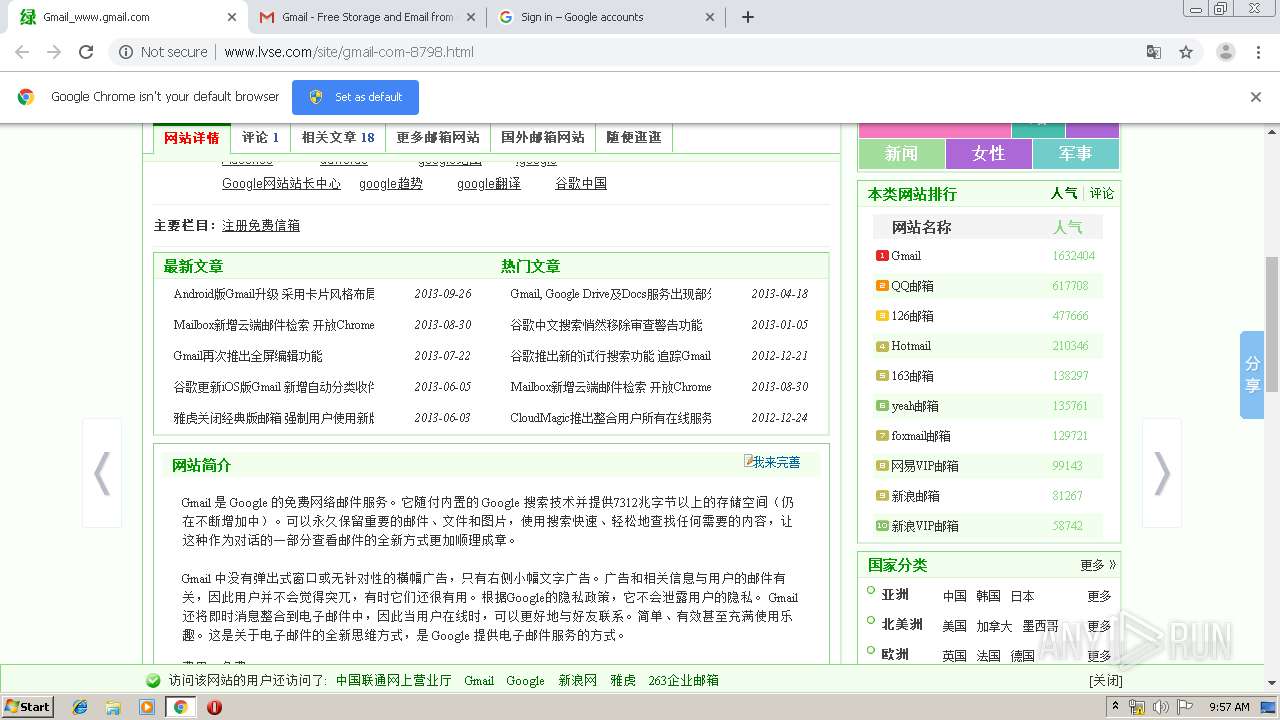Open QQ邮箱 in the ranking list
The image size is (1280, 720).
(x=912, y=286)
